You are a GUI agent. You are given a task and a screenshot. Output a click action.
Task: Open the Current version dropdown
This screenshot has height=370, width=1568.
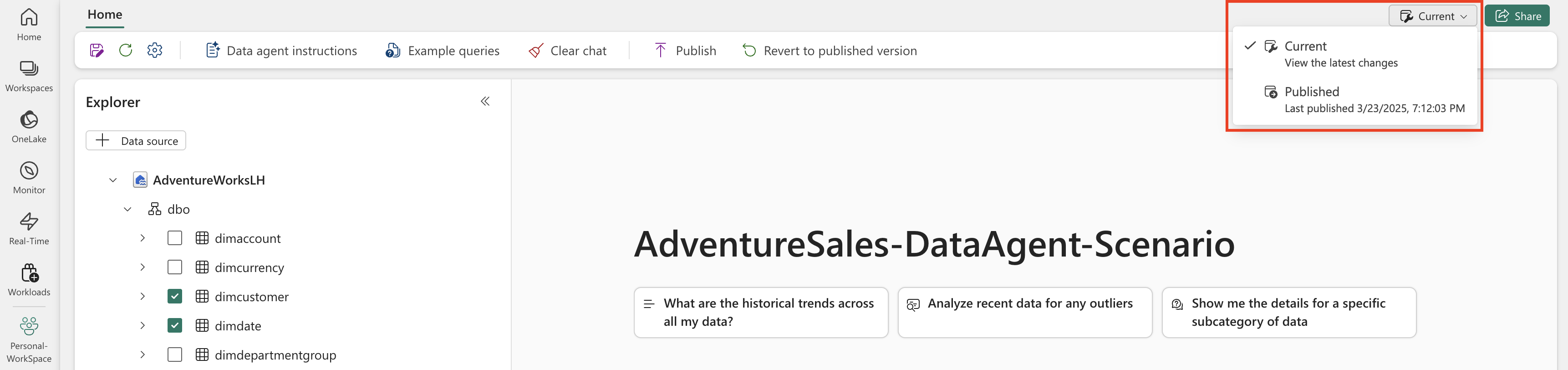1433,16
